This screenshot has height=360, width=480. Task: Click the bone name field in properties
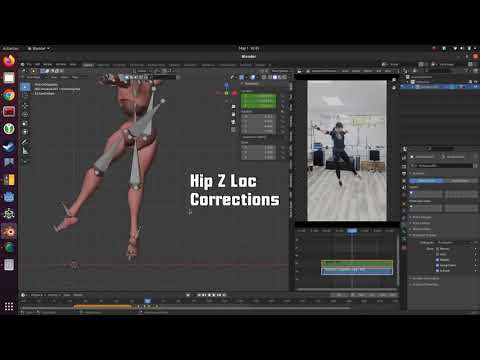click(x=443, y=166)
